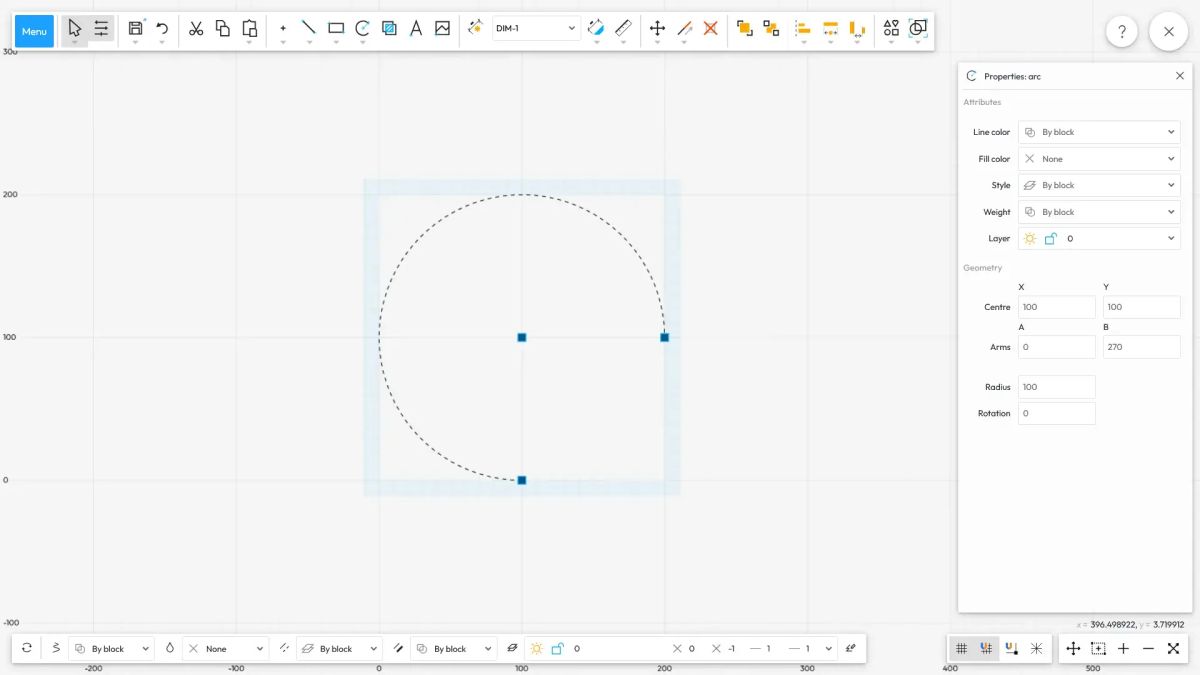Image resolution: width=1200 pixels, height=675 pixels.
Task: Toggle layer visibility sun icon in Properties
Action: (1030, 239)
